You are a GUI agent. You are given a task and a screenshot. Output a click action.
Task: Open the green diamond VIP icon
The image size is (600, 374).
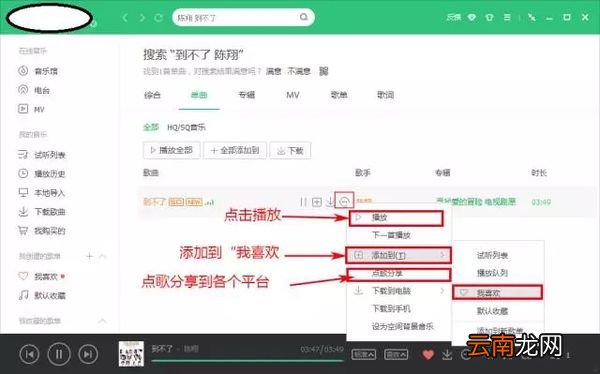pos(472,18)
